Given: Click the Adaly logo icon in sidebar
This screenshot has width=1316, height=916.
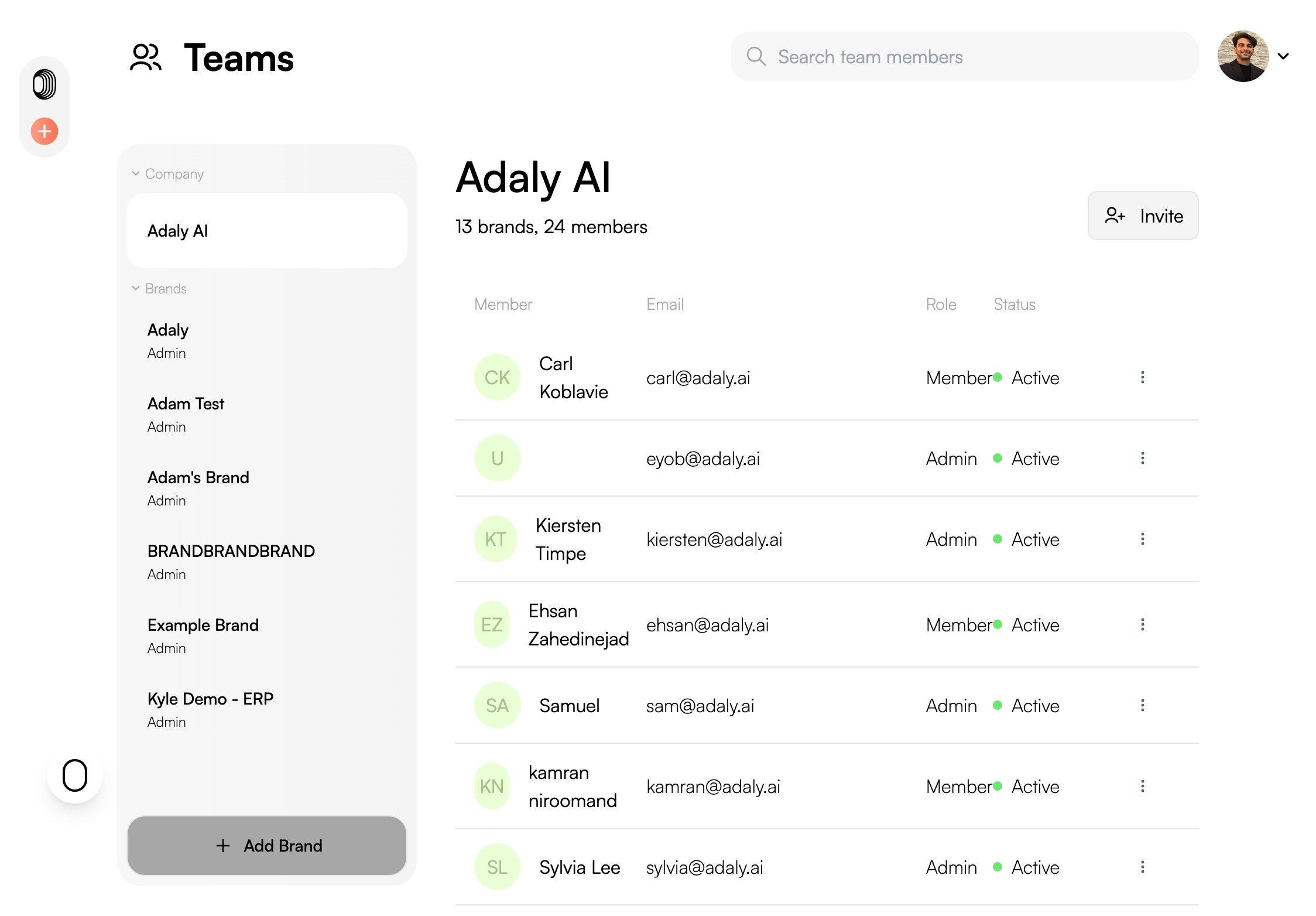Looking at the screenshot, I should (x=44, y=84).
